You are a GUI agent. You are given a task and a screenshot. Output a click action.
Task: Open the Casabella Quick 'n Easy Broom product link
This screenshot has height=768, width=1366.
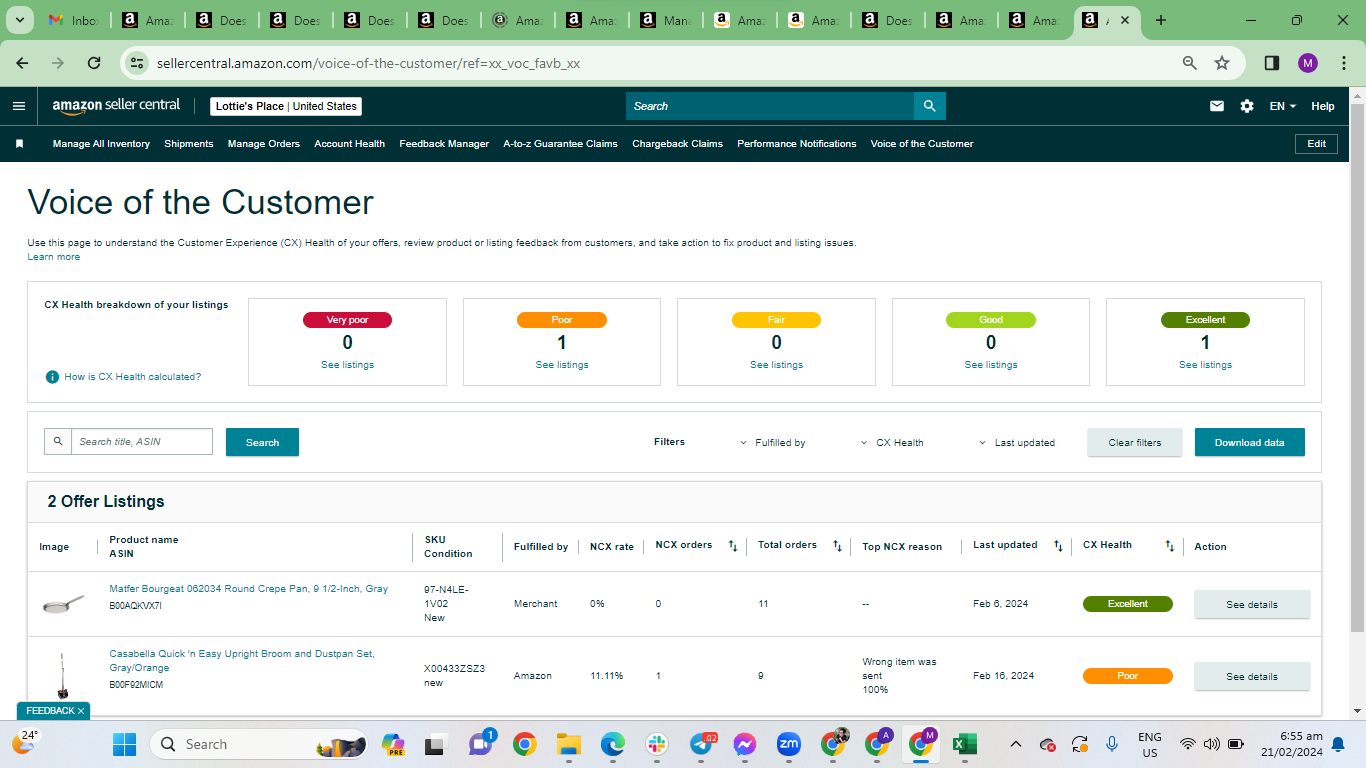point(242,660)
